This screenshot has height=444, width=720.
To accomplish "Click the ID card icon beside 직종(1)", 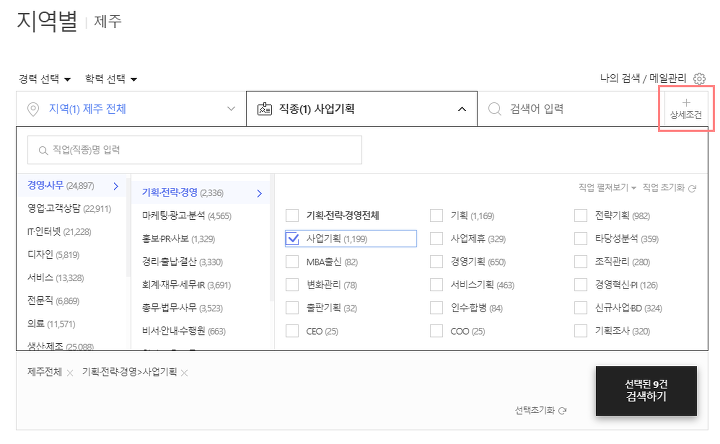I will click(264, 109).
